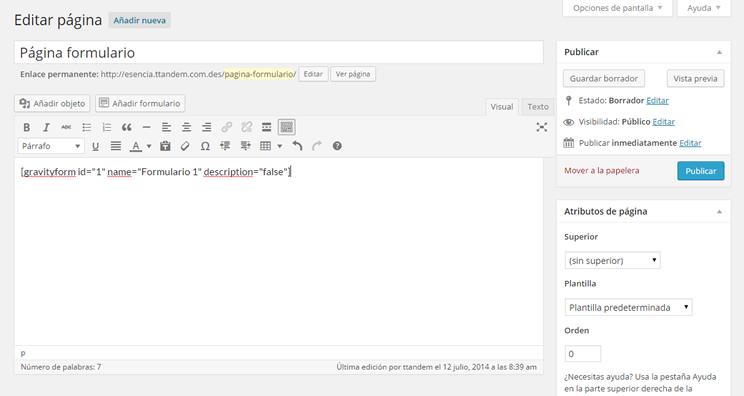Redo the last undone edit

pyautogui.click(x=317, y=146)
